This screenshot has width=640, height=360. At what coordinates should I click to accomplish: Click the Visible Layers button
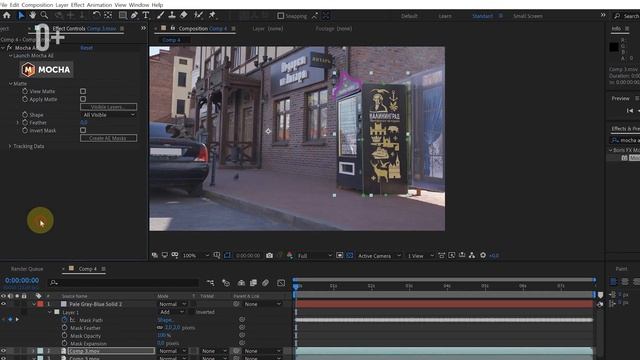[x=109, y=107]
